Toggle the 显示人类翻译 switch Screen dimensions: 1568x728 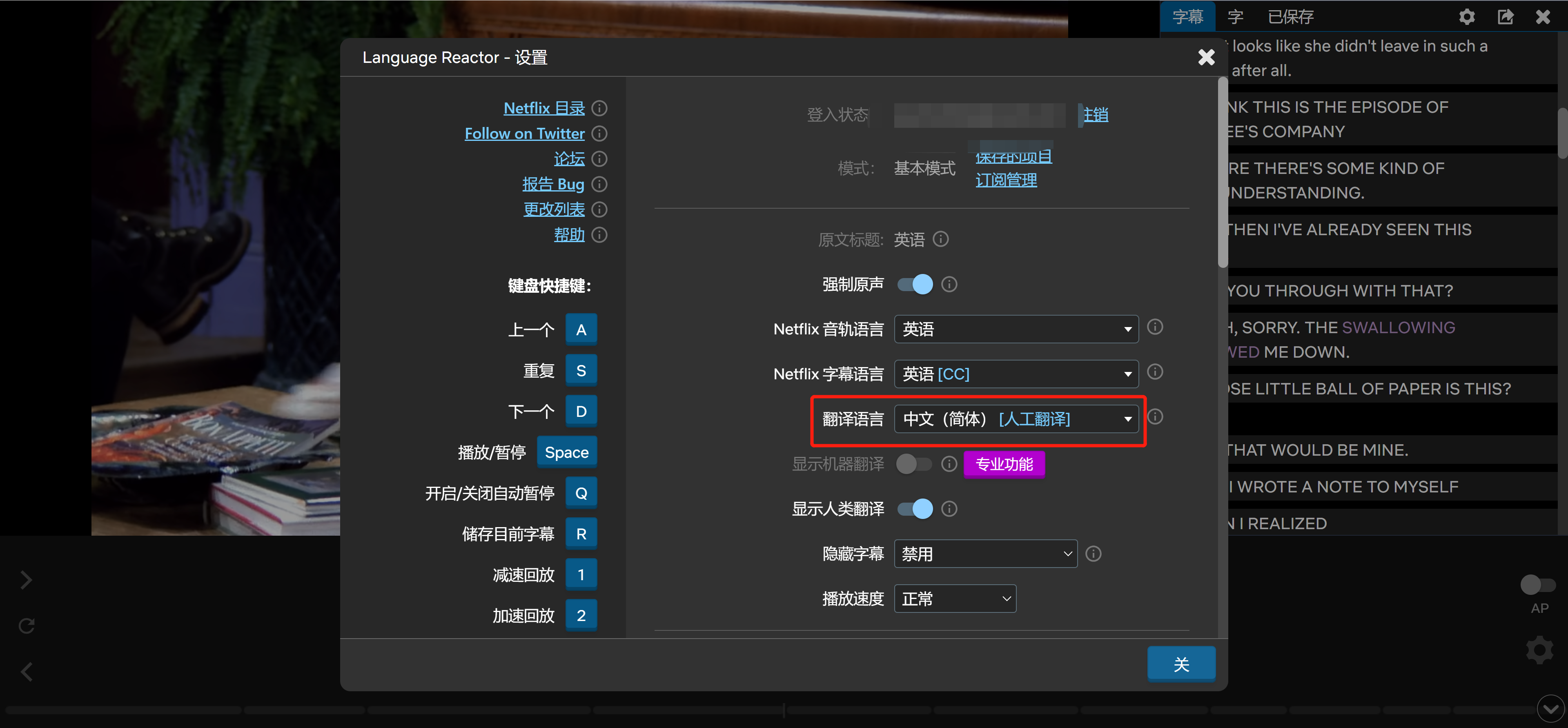[915, 509]
